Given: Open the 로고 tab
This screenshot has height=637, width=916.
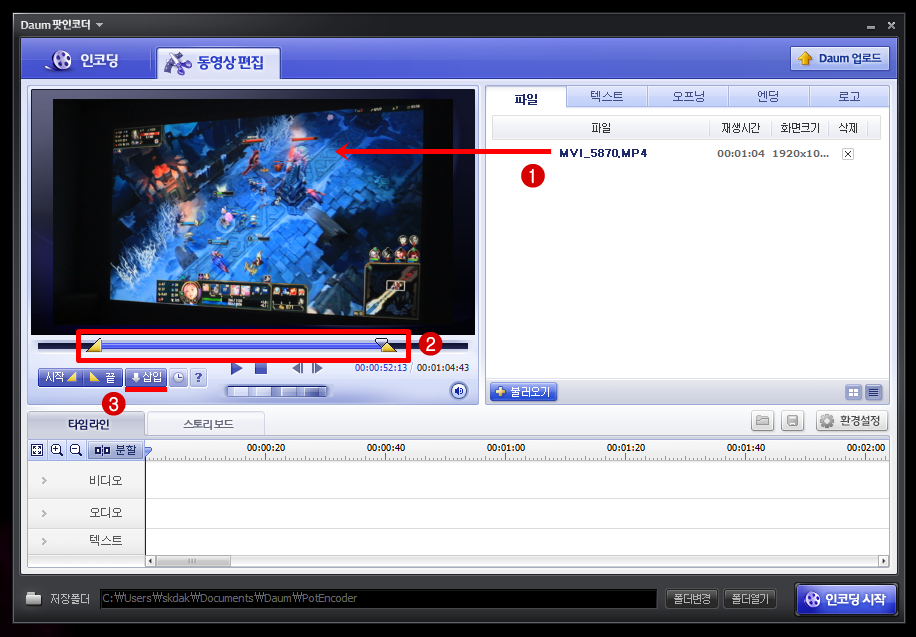Looking at the screenshot, I should [x=849, y=96].
